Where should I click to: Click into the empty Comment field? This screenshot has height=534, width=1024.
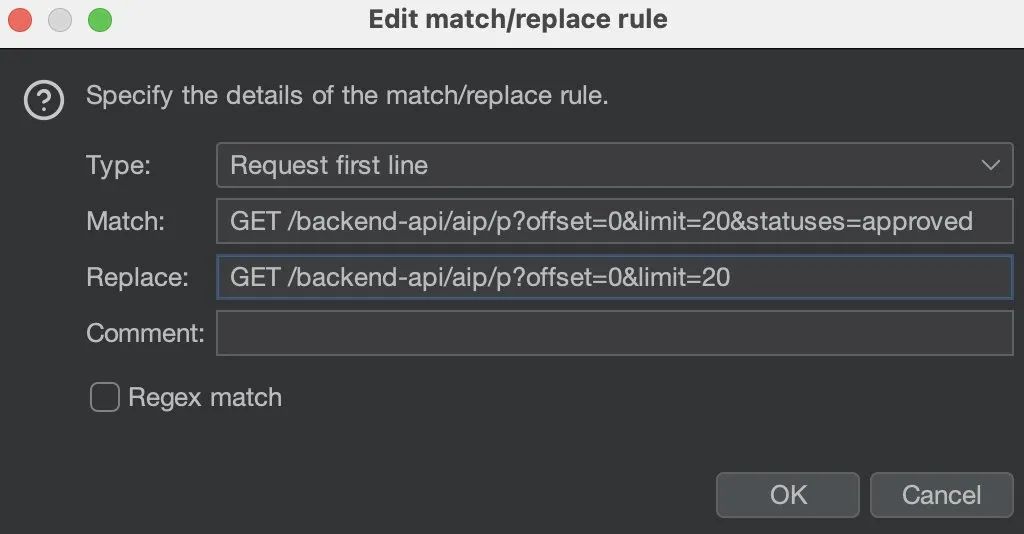[x=614, y=333]
